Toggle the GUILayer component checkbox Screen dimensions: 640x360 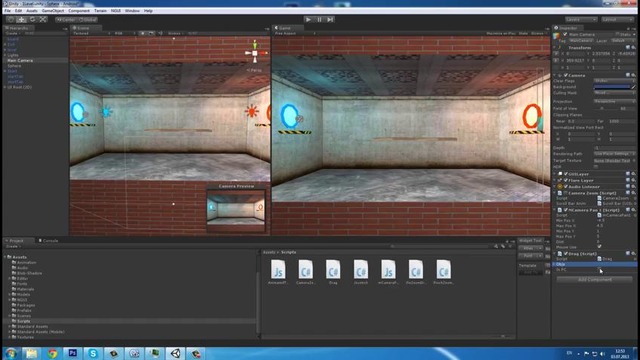pos(566,174)
